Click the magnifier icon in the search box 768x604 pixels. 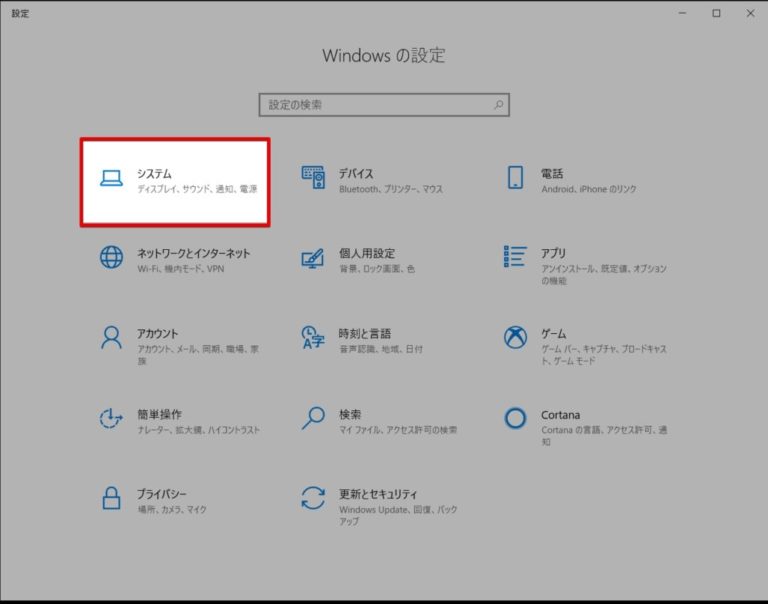click(x=498, y=105)
